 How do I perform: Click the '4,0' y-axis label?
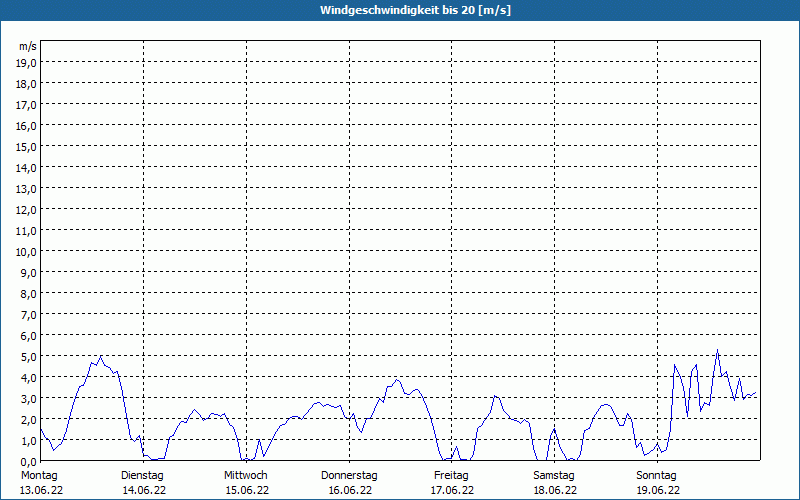point(29,378)
